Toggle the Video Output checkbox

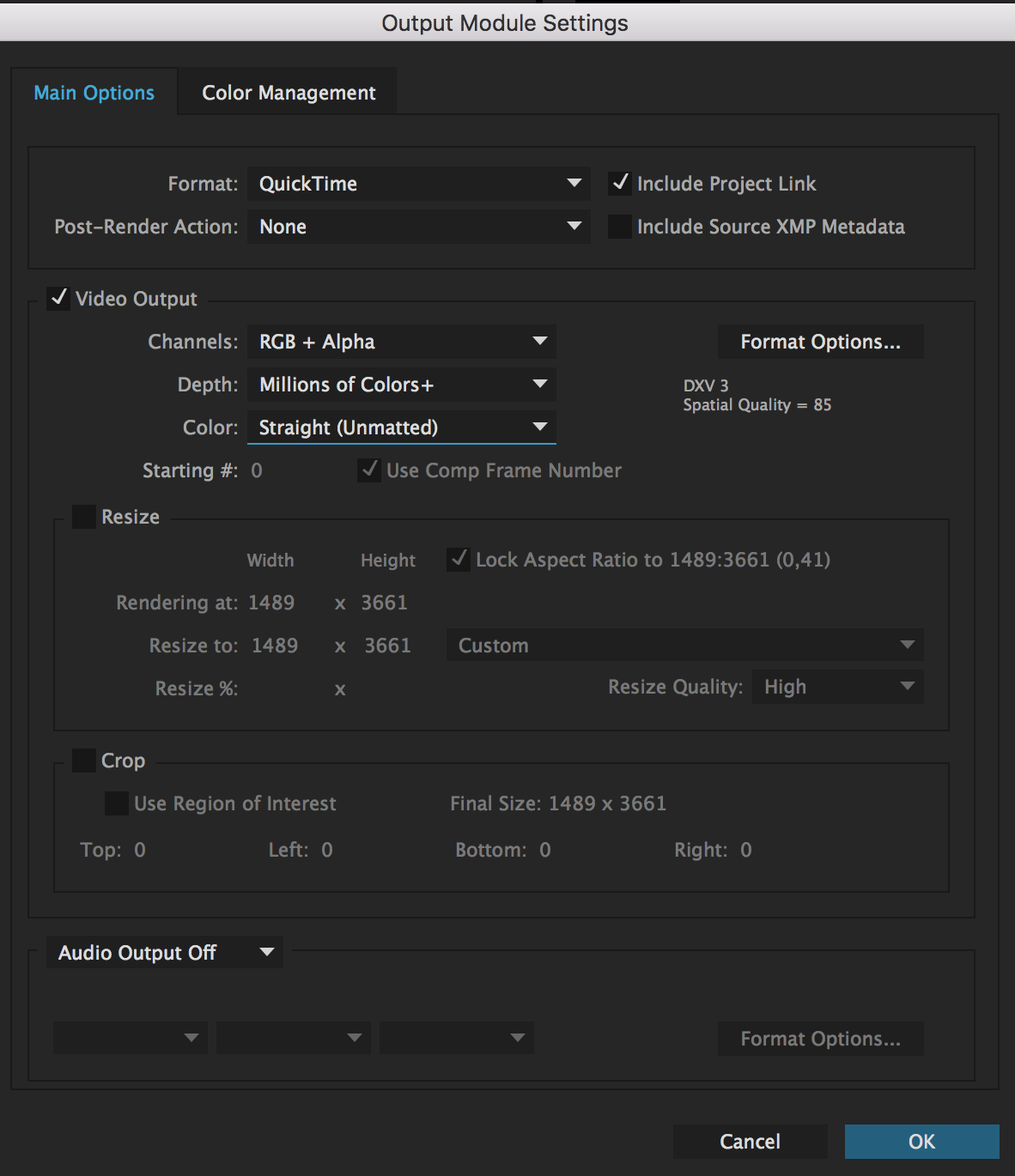click(59, 299)
